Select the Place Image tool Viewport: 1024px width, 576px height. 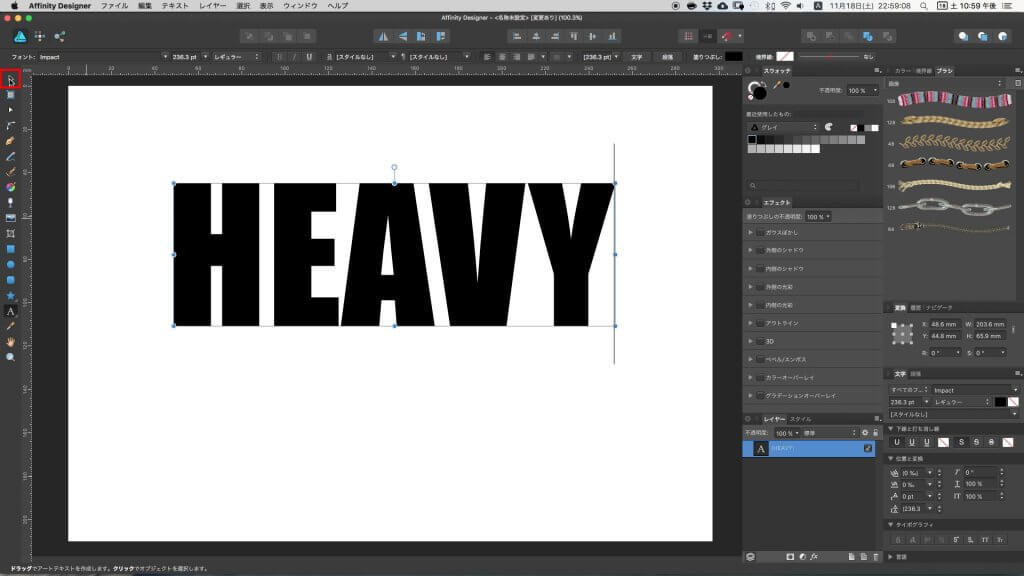coord(10,218)
